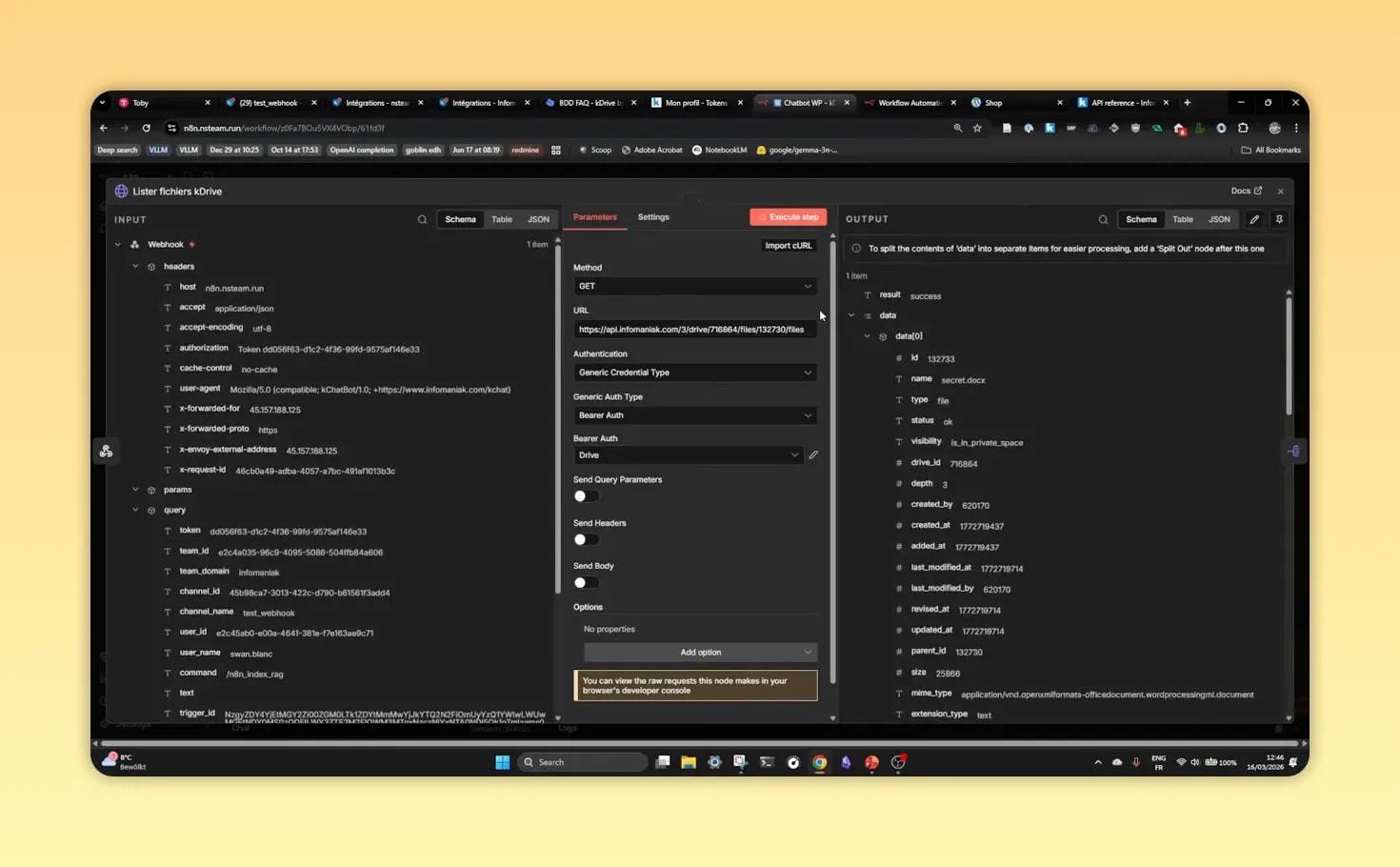Collapse the Webhook tree item
The height and width of the screenshot is (867, 1400).
[x=118, y=244]
